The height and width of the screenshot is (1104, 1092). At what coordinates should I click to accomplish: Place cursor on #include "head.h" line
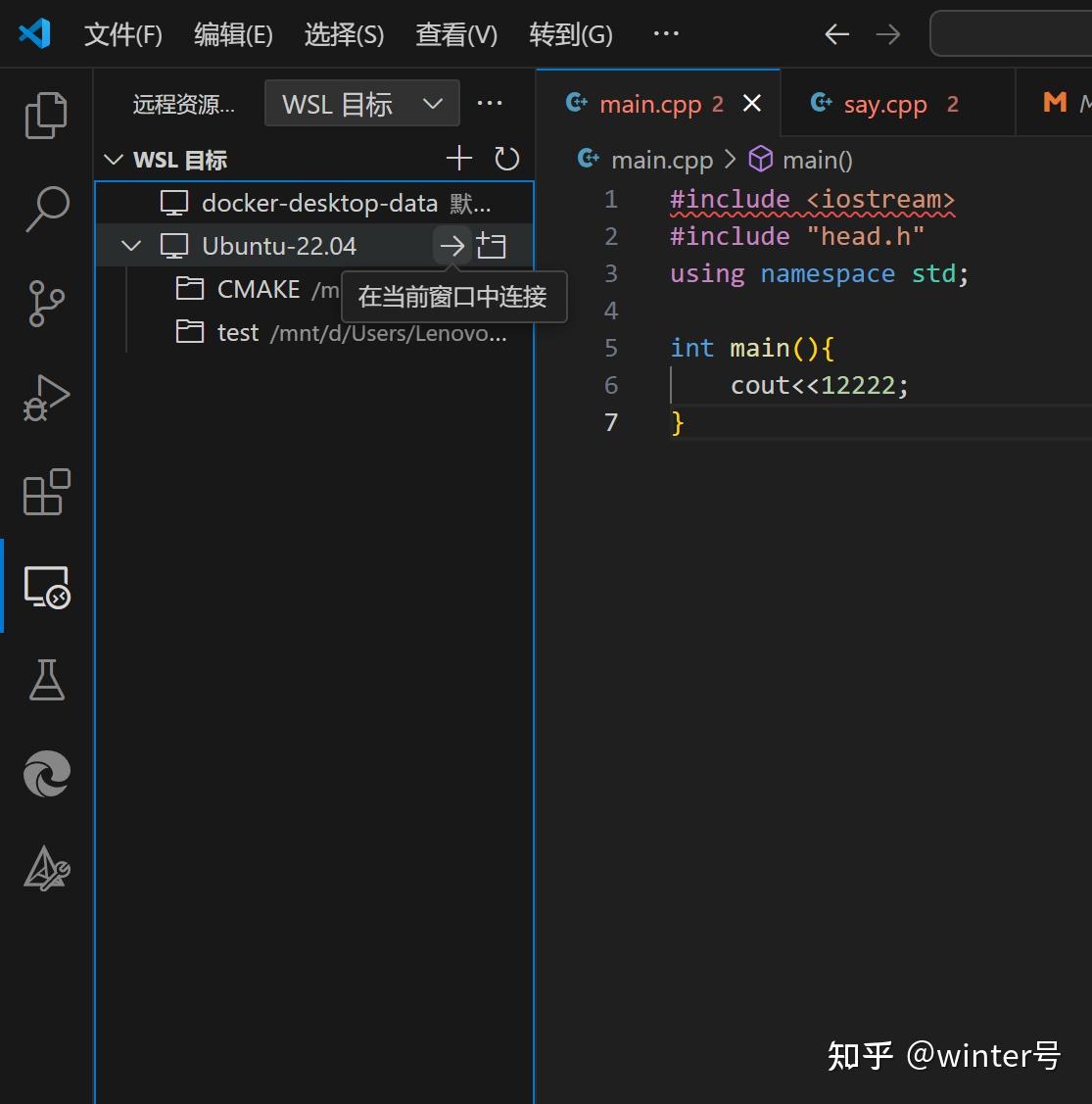pyautogui.click(x=796, y=237)
